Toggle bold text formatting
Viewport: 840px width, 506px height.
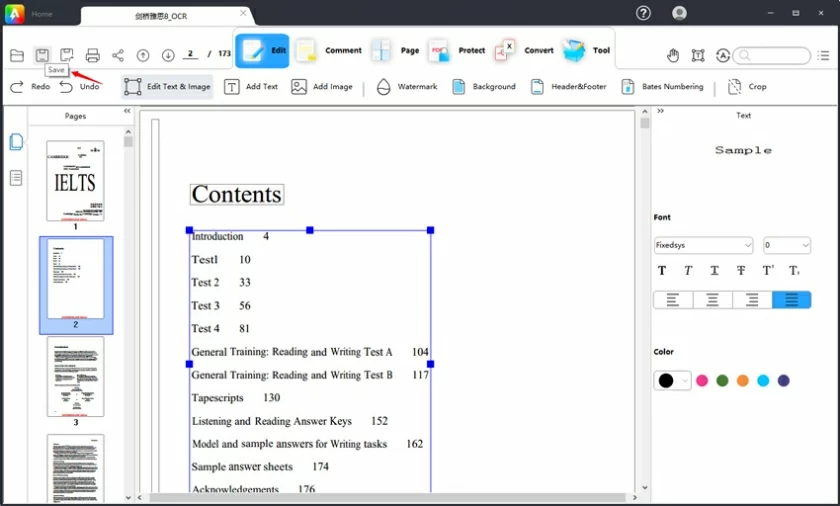point(662,271)
